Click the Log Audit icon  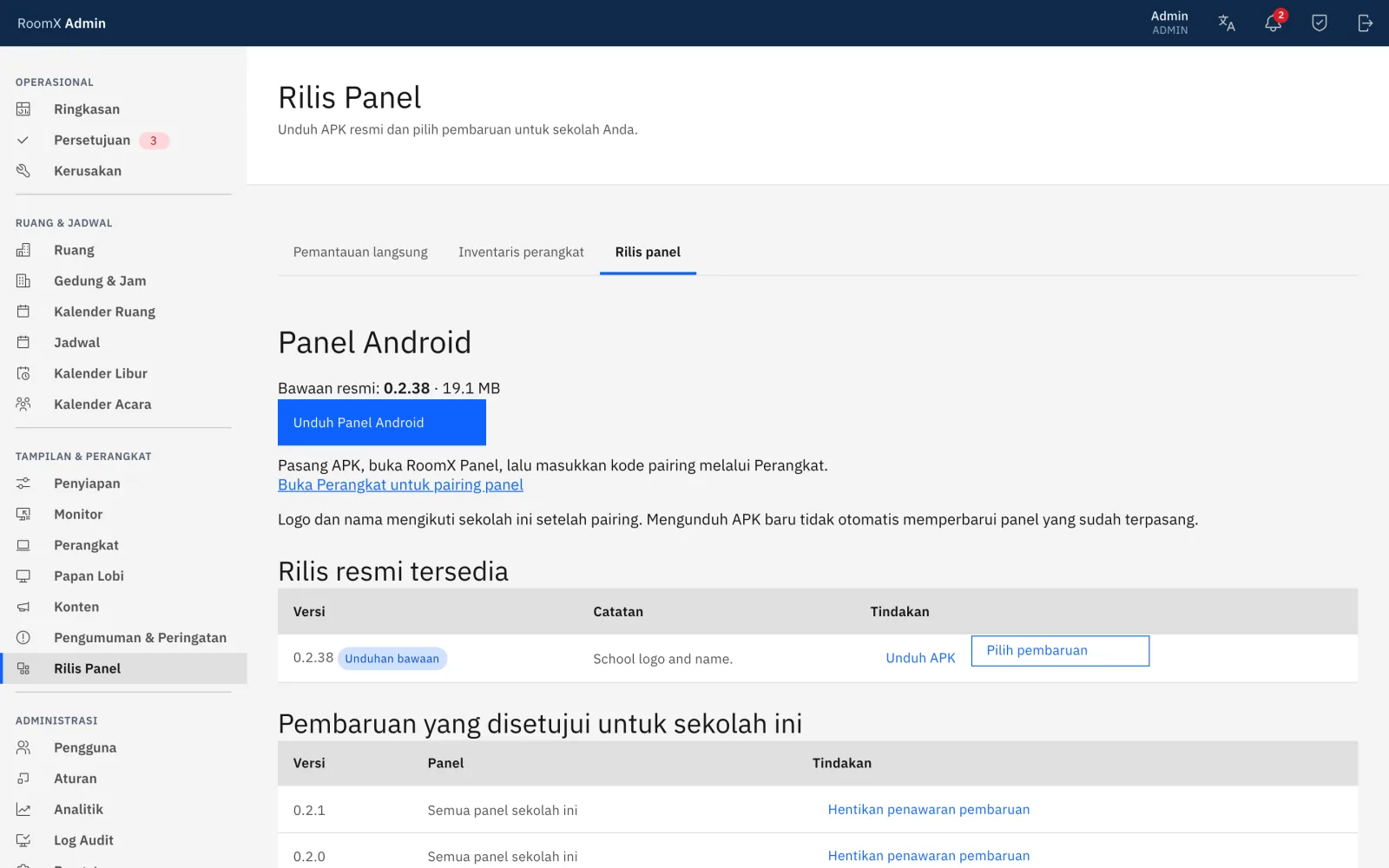tap(23, 840)
